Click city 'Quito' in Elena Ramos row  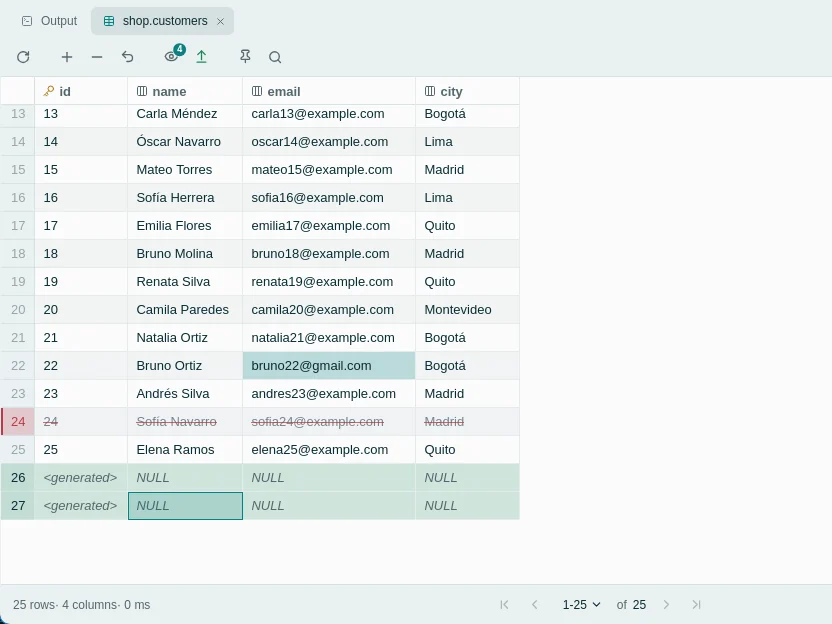(467, 449)
